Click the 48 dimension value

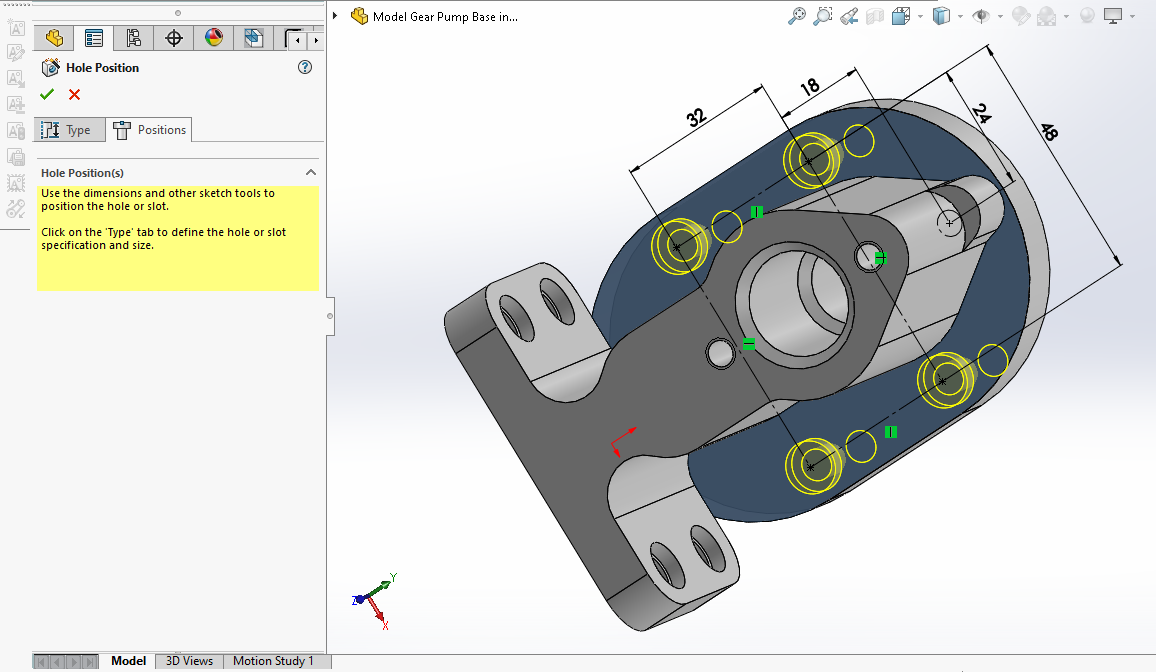point(1048,134)
